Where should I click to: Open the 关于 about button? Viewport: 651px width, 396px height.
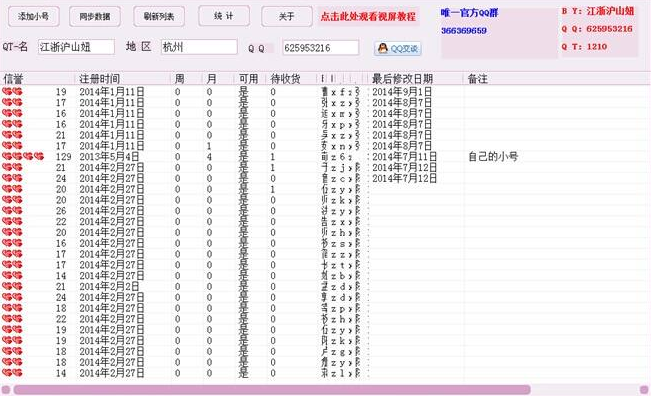[287, 17]
